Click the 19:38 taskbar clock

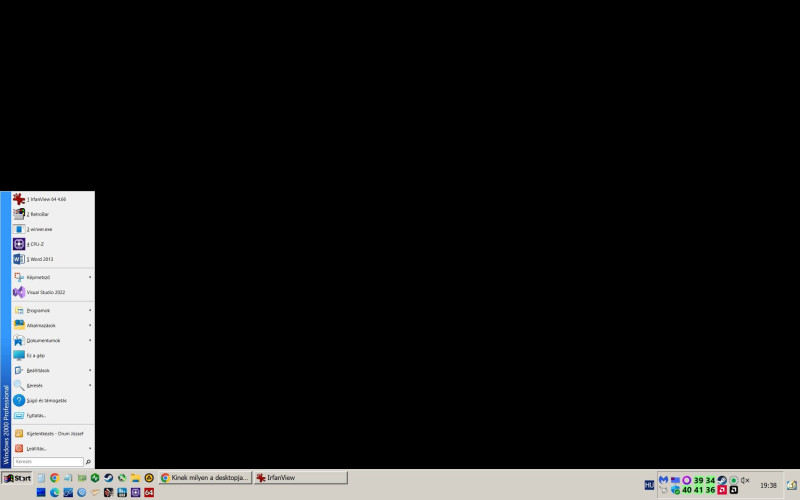[x=768, y=486]
